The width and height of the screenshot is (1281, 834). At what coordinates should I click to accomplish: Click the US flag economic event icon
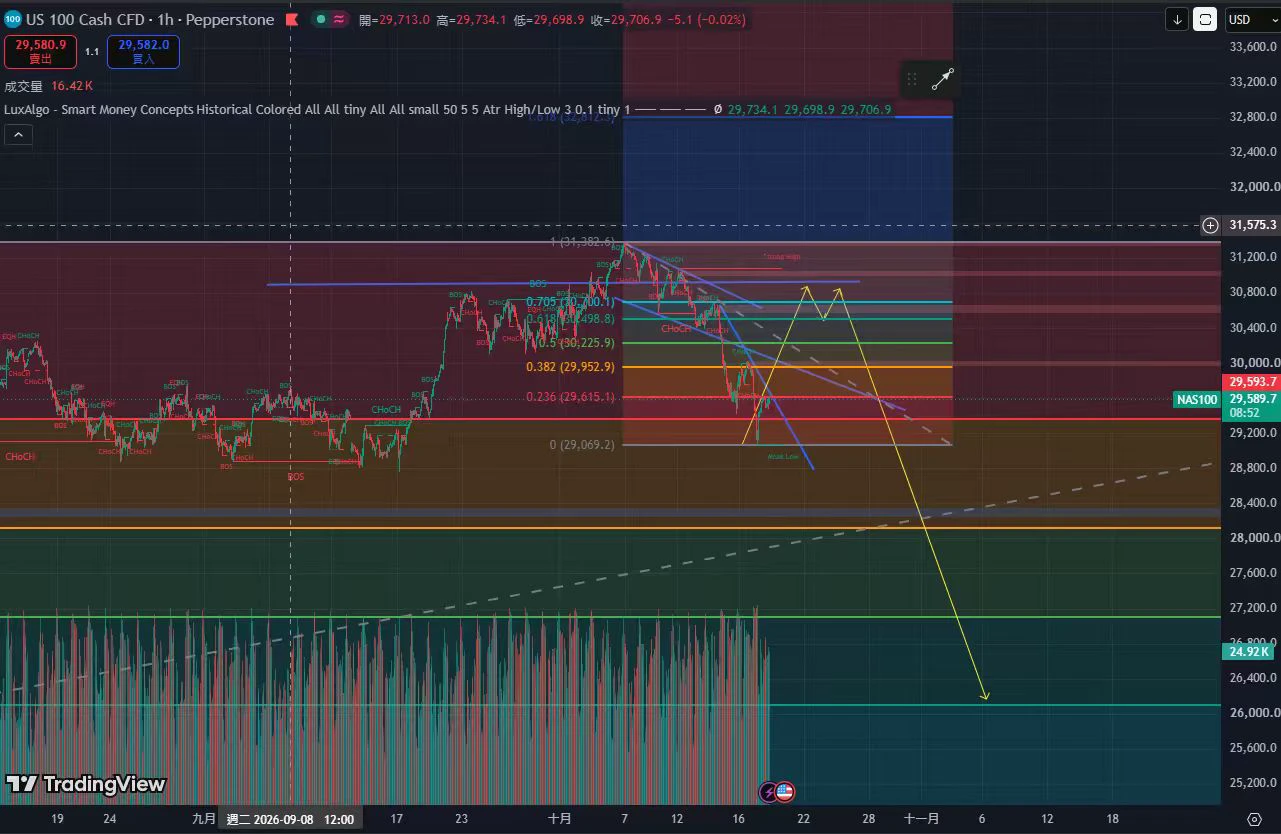[x=785, y=791]
